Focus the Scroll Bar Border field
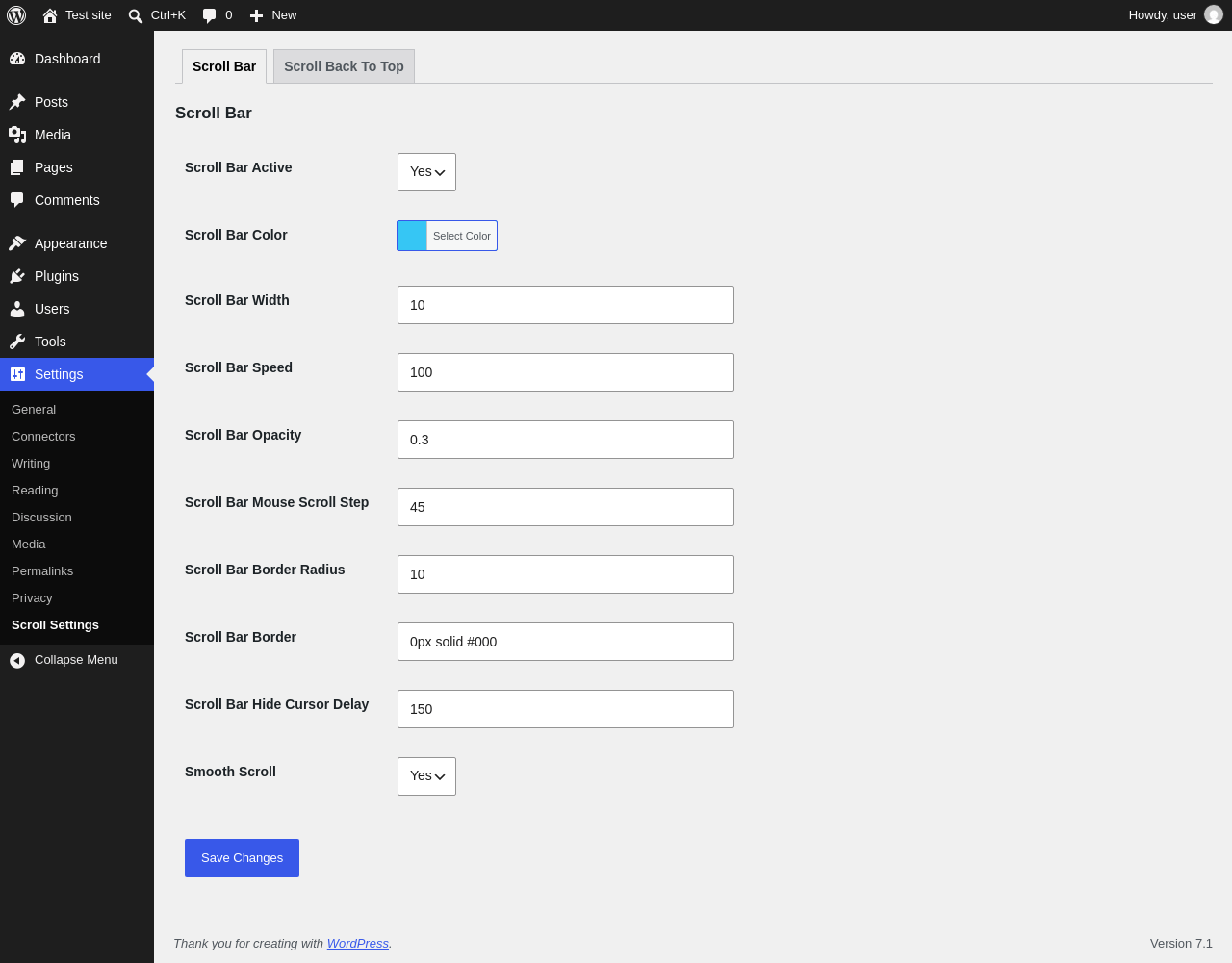The width and height of the screenshot is (1232, 963). 566,642
